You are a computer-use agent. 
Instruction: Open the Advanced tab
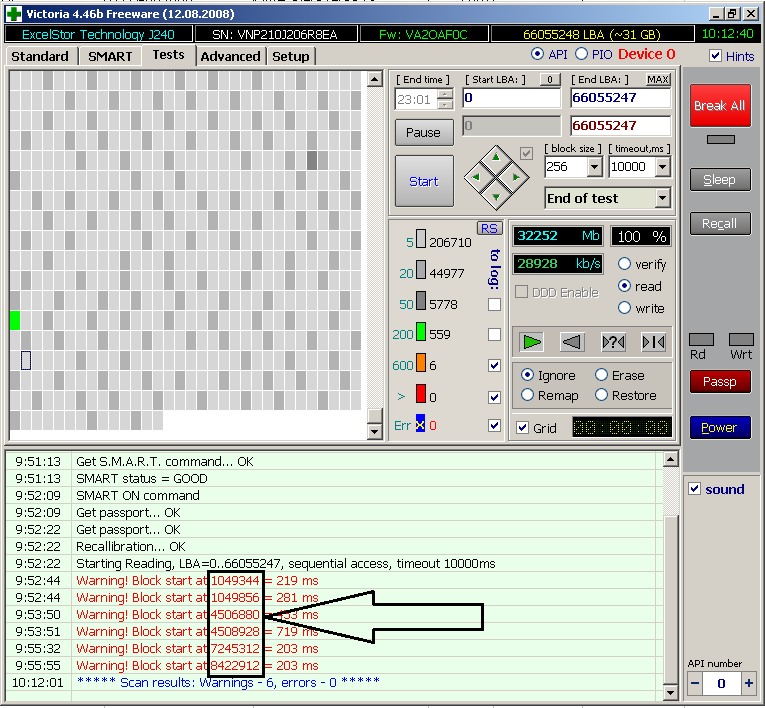[230, 56]
